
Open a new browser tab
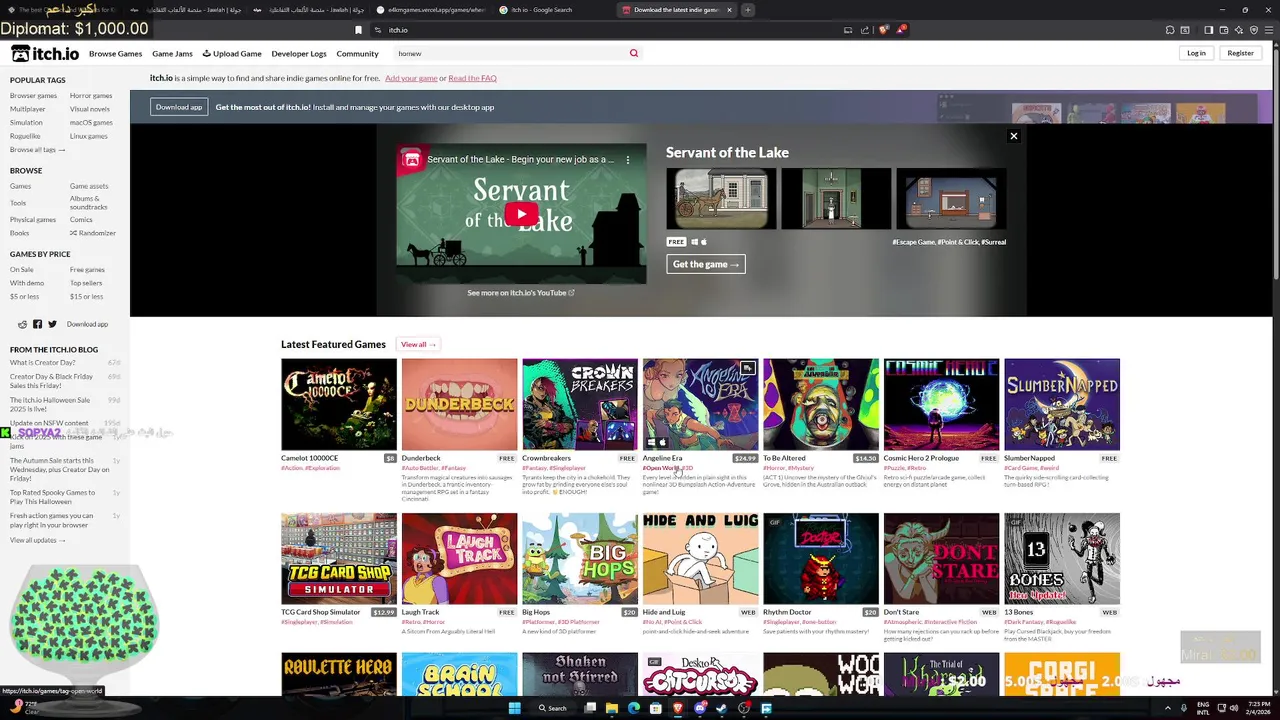click(x=747, y=10)
